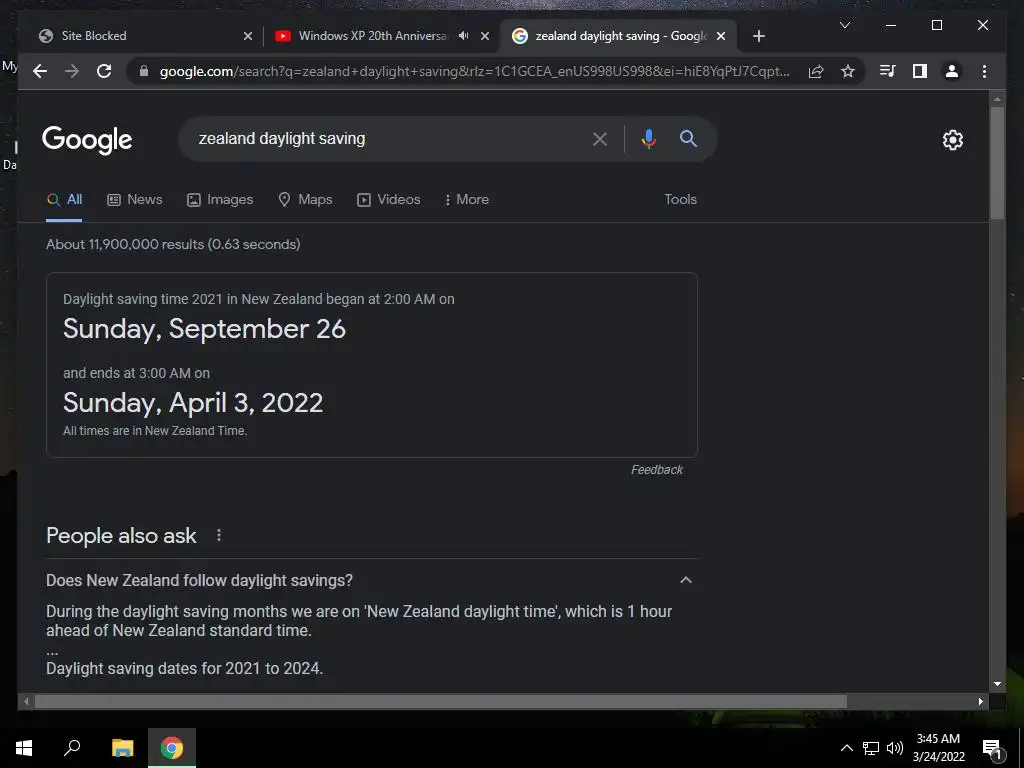Close the Site Blocked tab
This screenshot has width=1024, height=768.
[x=248, y=36]
